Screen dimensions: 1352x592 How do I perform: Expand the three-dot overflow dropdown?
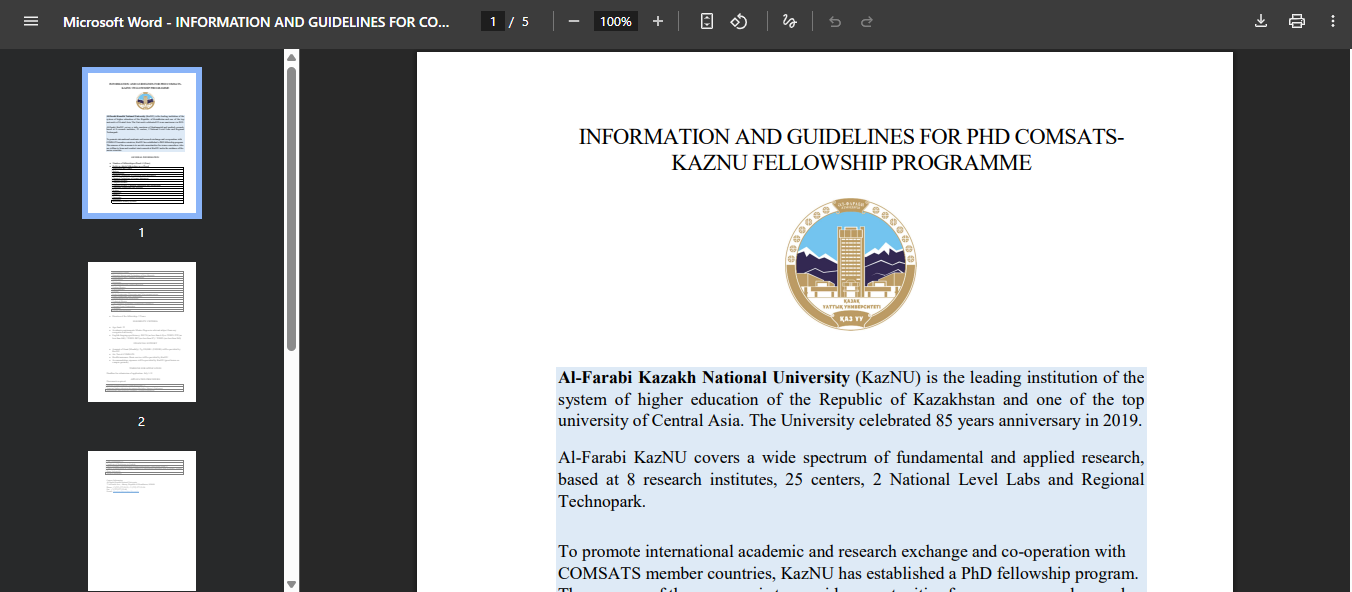pyautogui.click(x=1333, y=20)
